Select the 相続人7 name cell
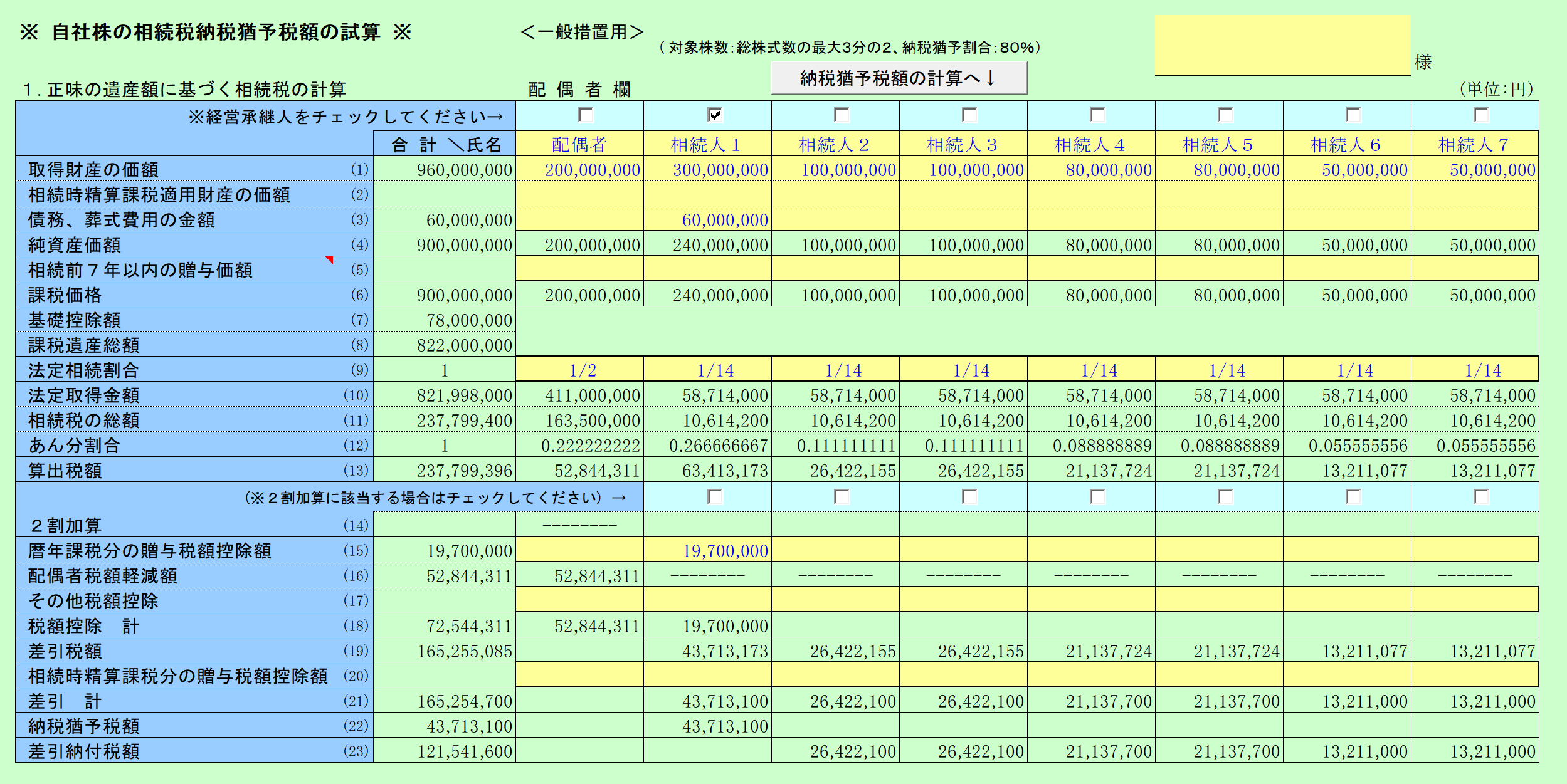 pyautogui.click(x=1475, y=144)
